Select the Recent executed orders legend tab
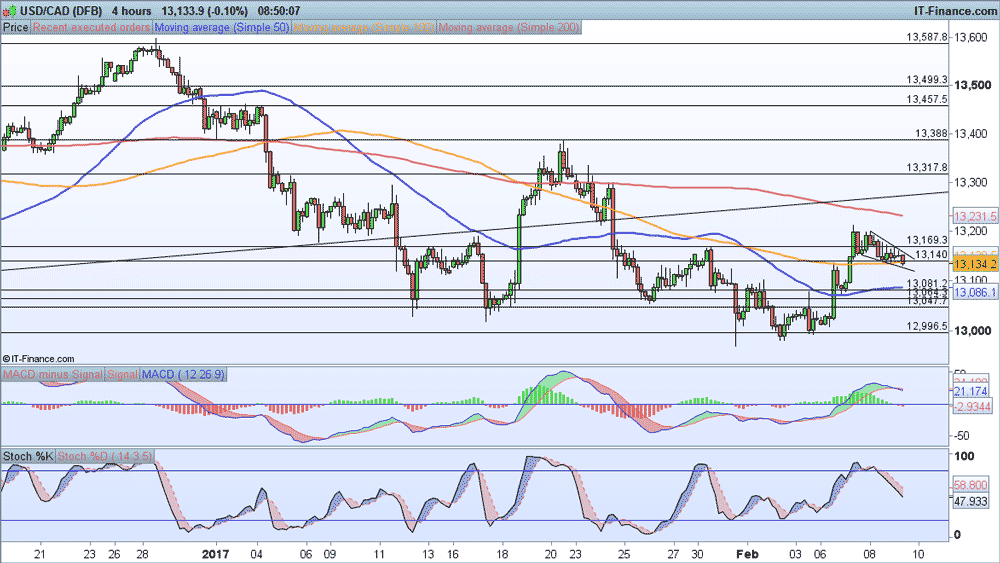Screen dimensions: 1000x563 [x=92, y=27]
